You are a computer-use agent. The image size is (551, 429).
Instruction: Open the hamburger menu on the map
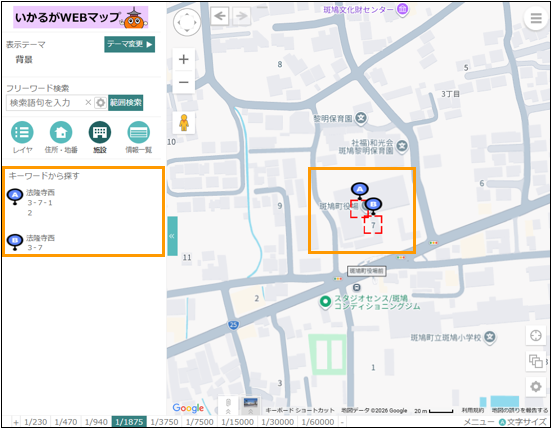pos(536,18)
